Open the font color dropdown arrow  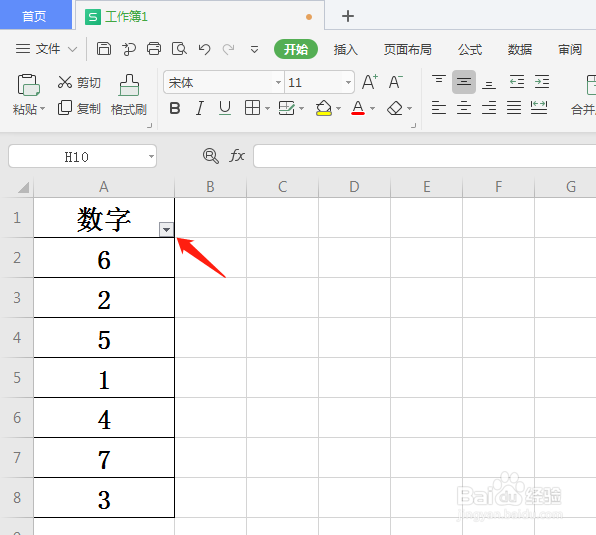pyautogui.click(x=372, y=109)
